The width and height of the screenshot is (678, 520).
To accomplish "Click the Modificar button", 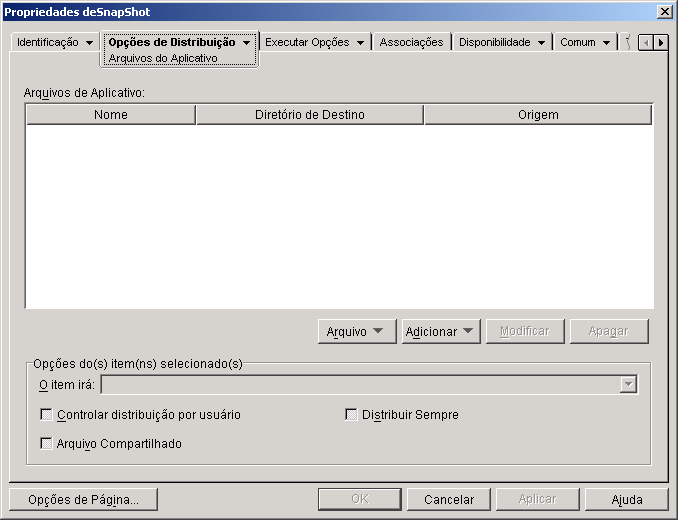I will pos(525,332).
